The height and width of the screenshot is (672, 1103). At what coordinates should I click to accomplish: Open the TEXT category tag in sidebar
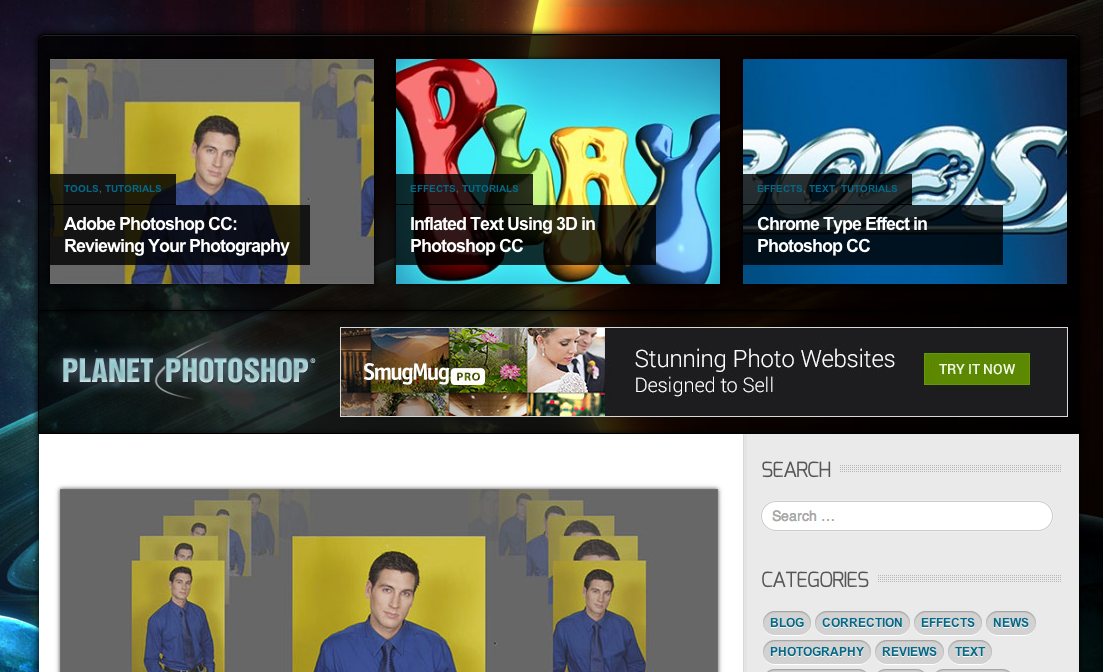point(970,652)
